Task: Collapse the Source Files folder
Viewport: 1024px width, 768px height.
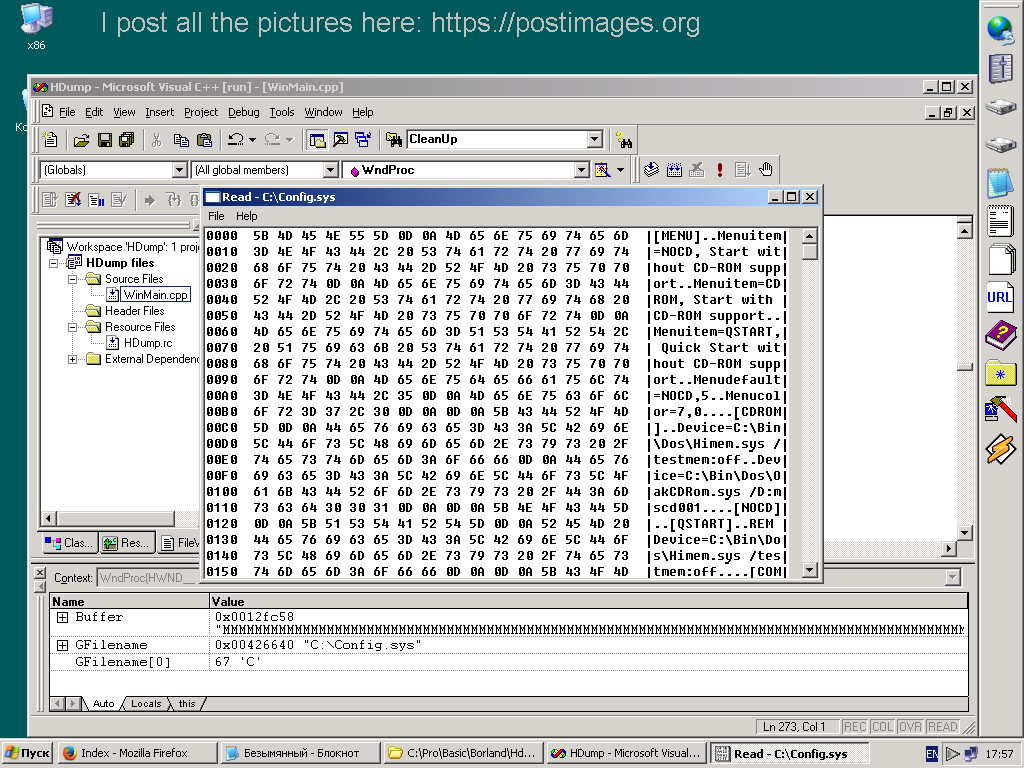Action: (72, 279)
